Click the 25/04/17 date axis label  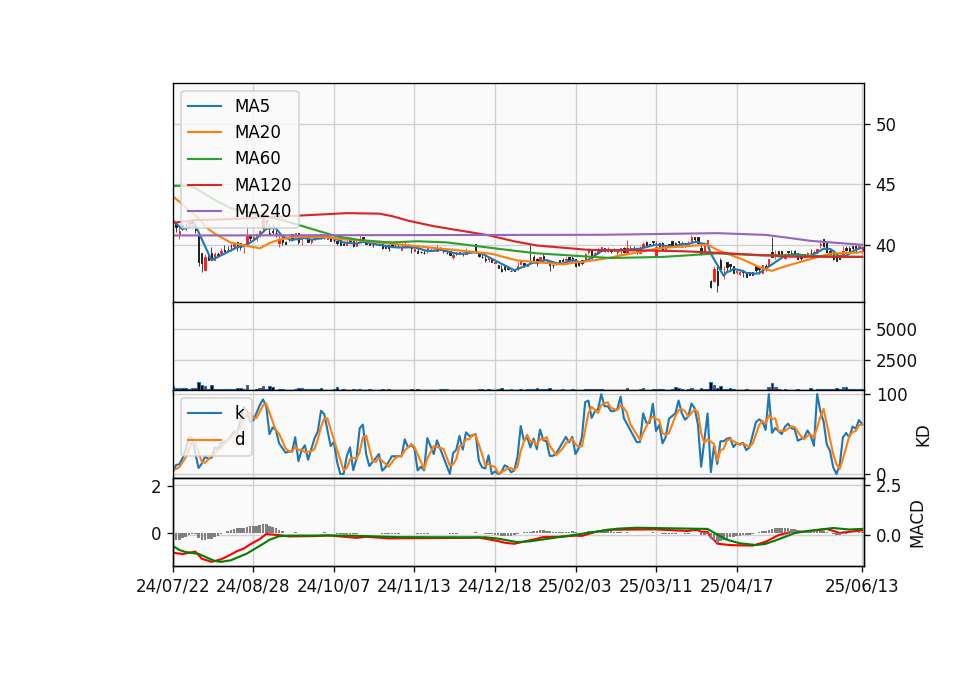pos(737,586)
